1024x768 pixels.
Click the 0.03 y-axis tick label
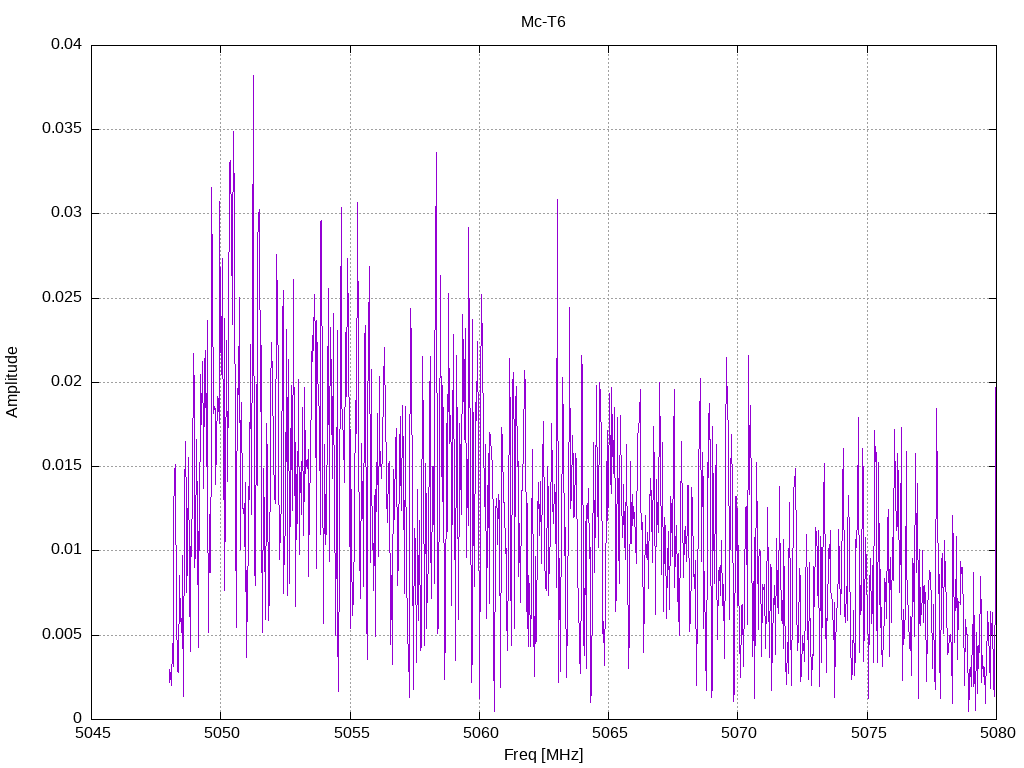[x=67, y=213]
